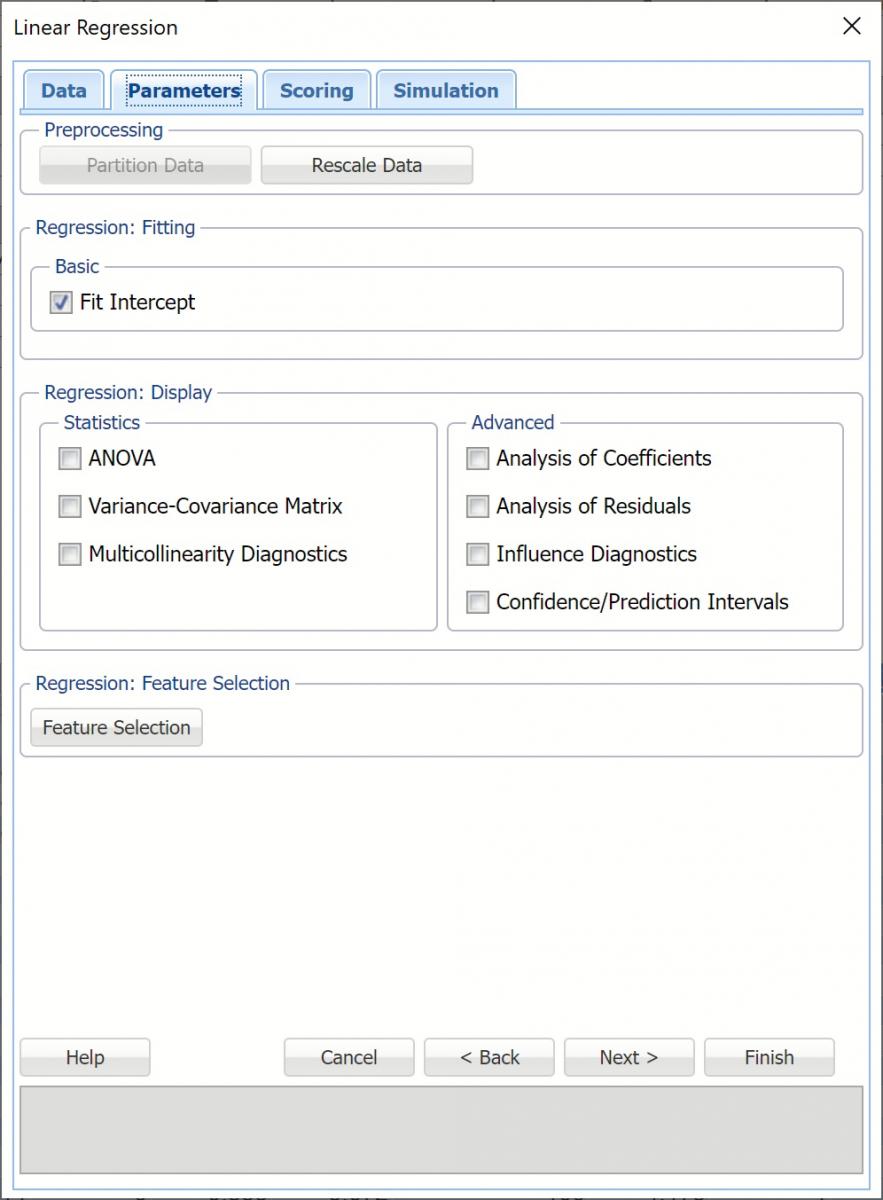Open the Scoring tab
883x1200 pixels.
tap(316, 91)
